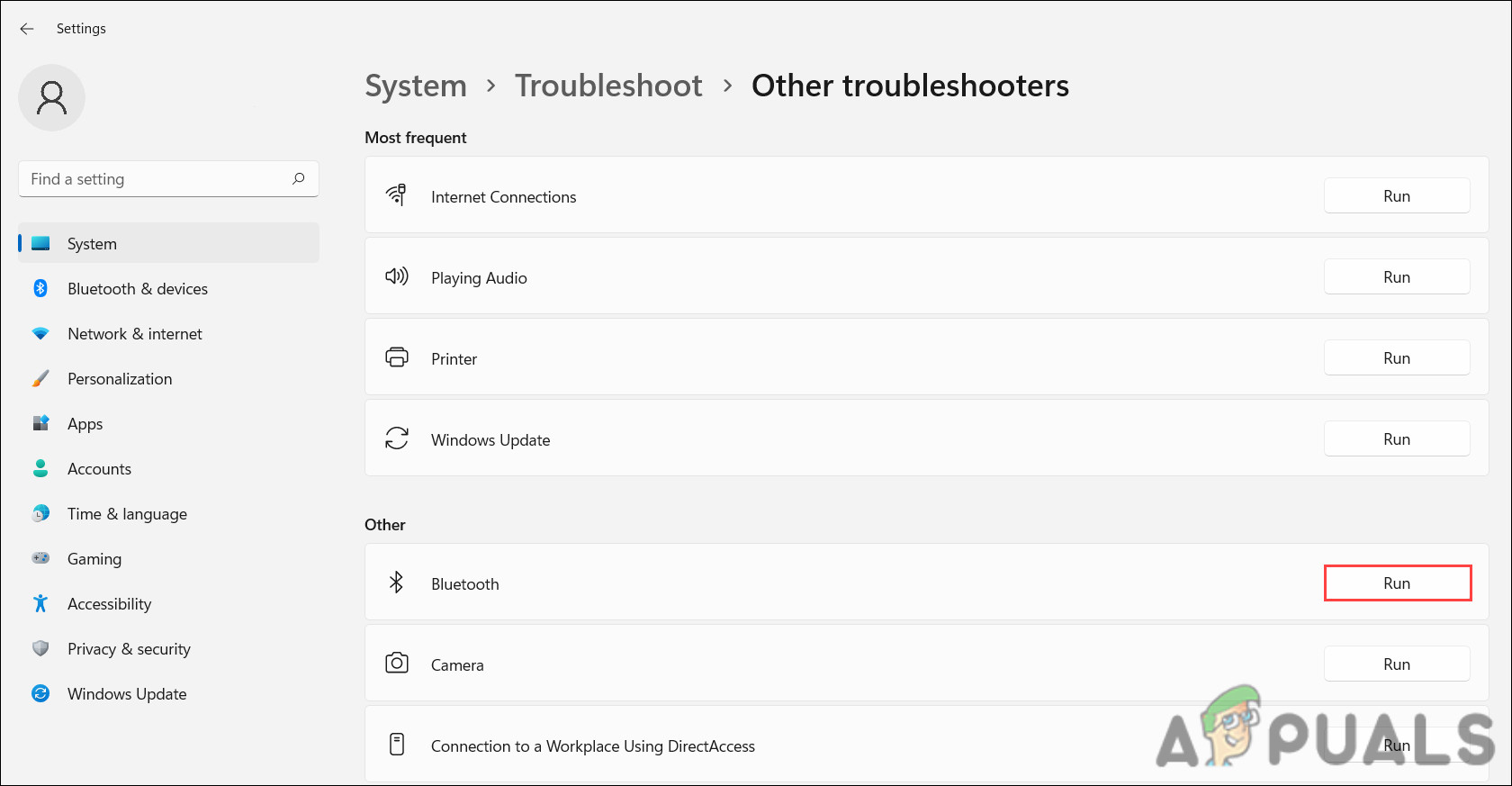Click the search magnifier icon
This screenshot has height=786, width=1512.
pyautogui.click(x=299, y=178)
